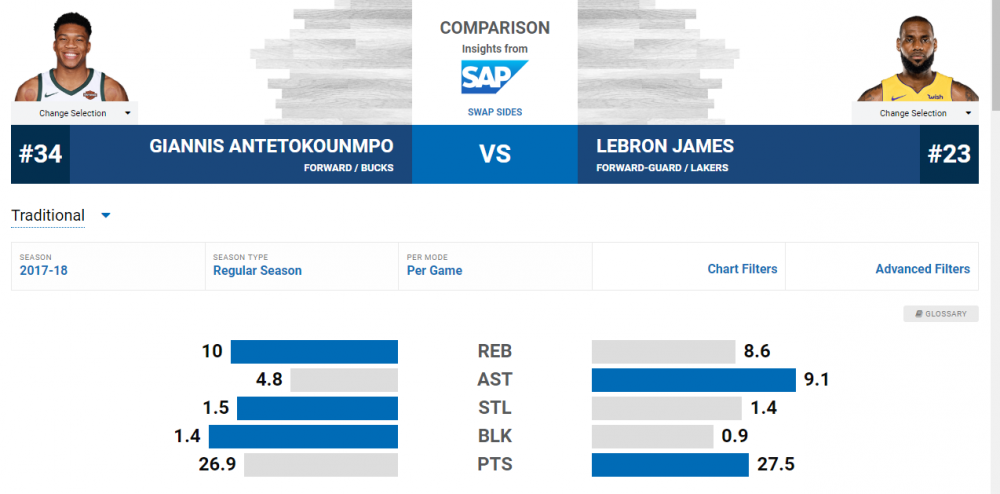
Task: Open the Glossary button
Action: [940, 314]
